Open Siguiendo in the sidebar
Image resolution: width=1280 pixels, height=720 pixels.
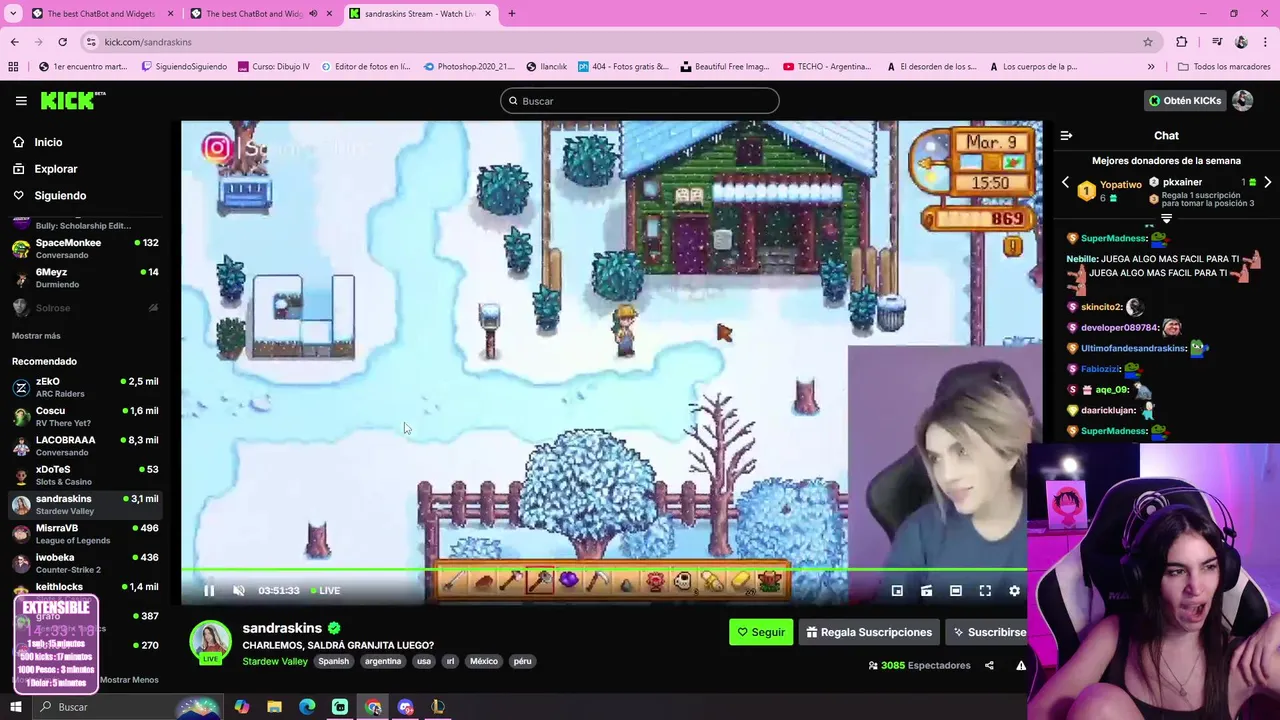(60, 195)
